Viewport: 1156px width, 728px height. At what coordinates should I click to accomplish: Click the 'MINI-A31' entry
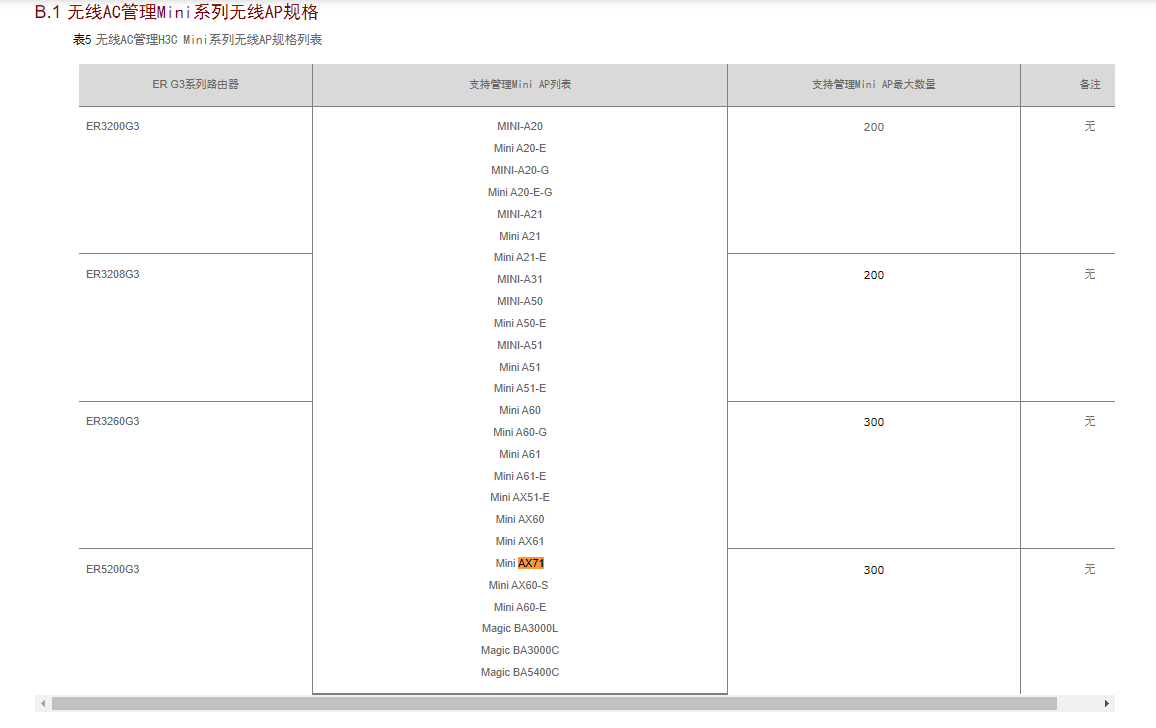(x=520, y=280)
